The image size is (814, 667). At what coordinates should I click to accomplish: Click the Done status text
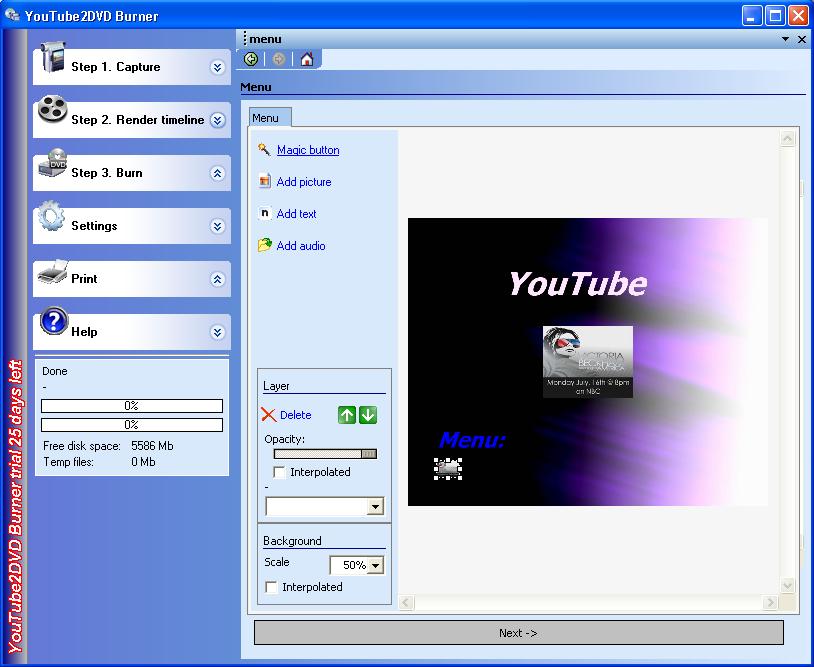pyautogui.click(x=55, y=371)
